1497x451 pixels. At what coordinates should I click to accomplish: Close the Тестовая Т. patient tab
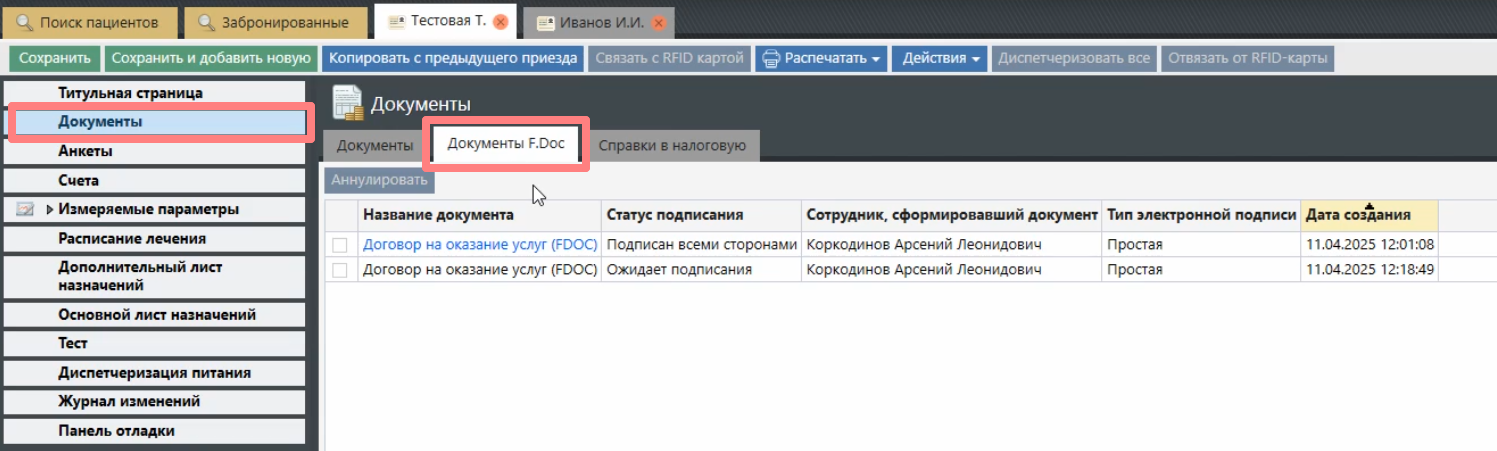click(x=501, y=21)
